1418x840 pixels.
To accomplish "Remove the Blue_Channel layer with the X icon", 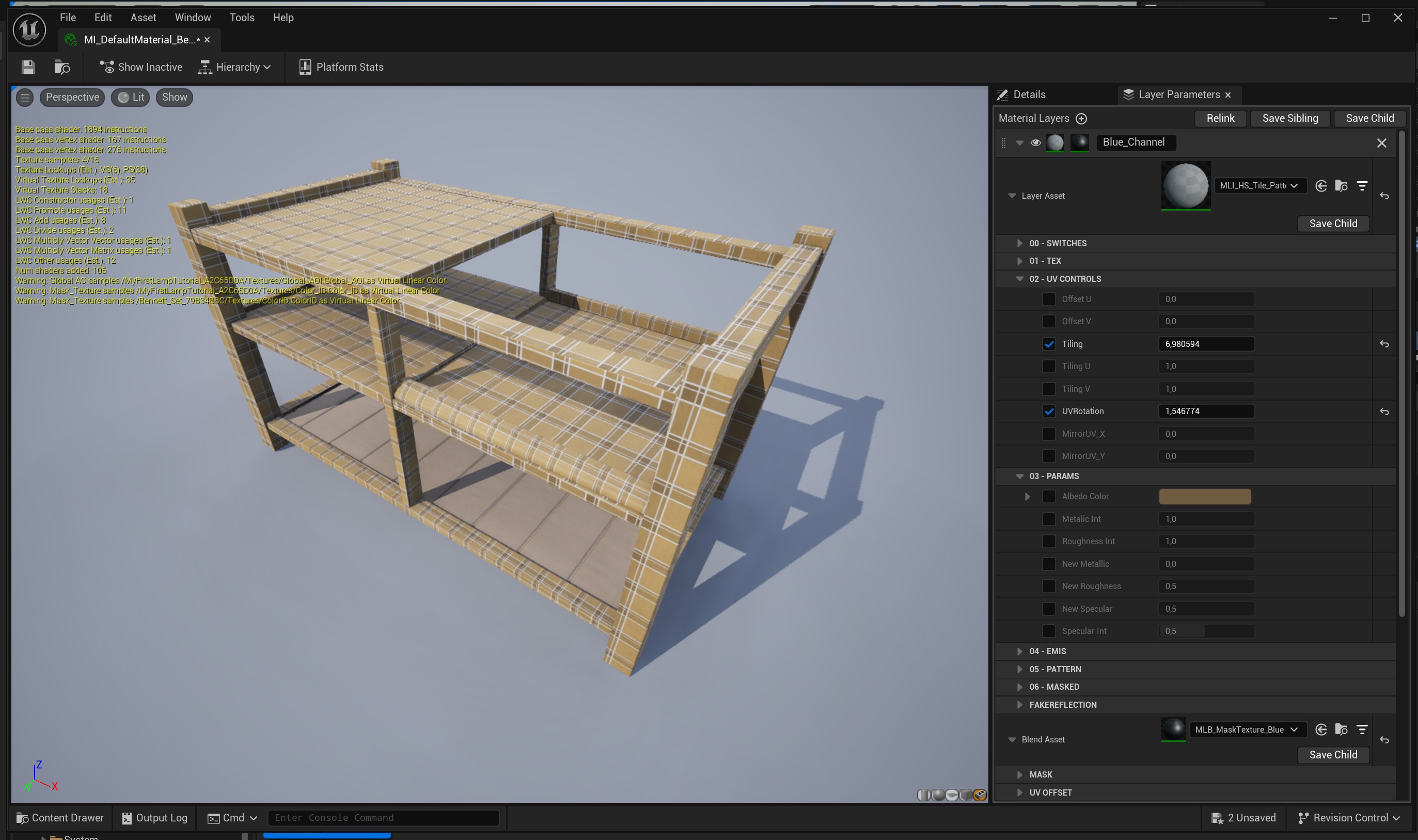I will click(x=1382, y=142).
